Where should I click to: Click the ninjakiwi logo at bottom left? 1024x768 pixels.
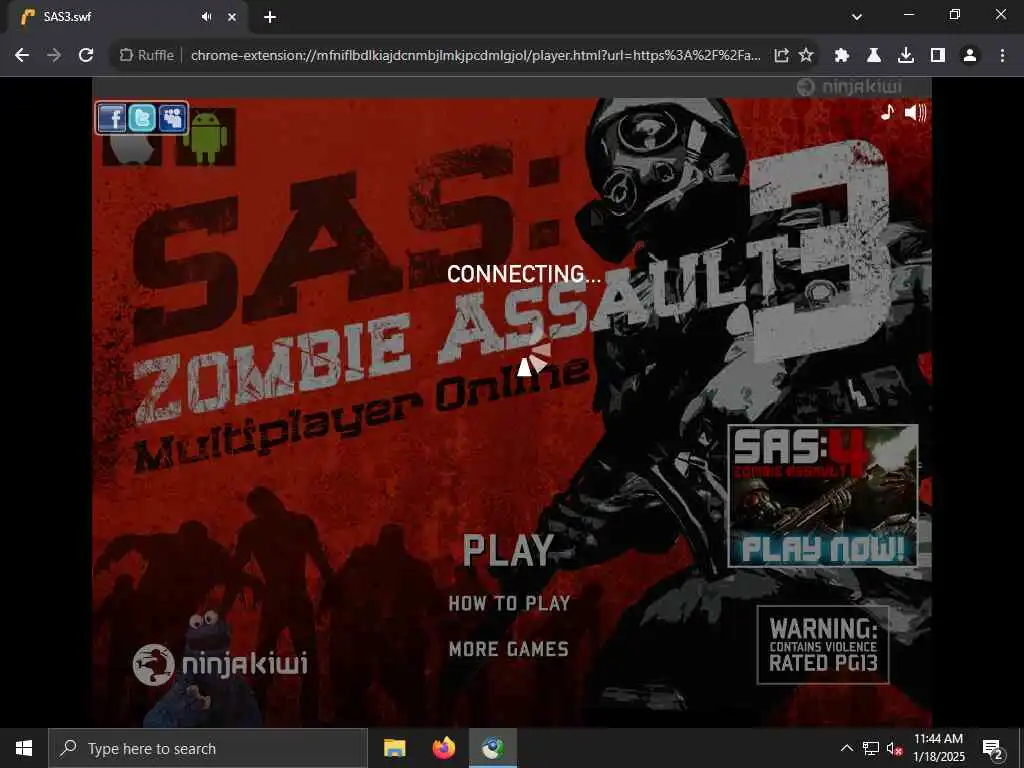pos(219,665)
